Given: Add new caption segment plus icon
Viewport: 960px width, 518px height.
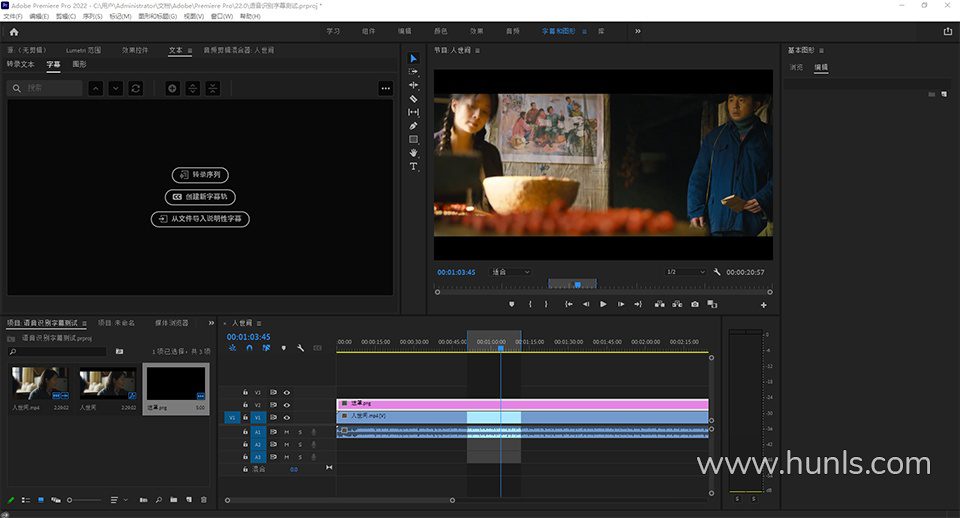Looking at the screenshot, I should click(x=173, y=89).
